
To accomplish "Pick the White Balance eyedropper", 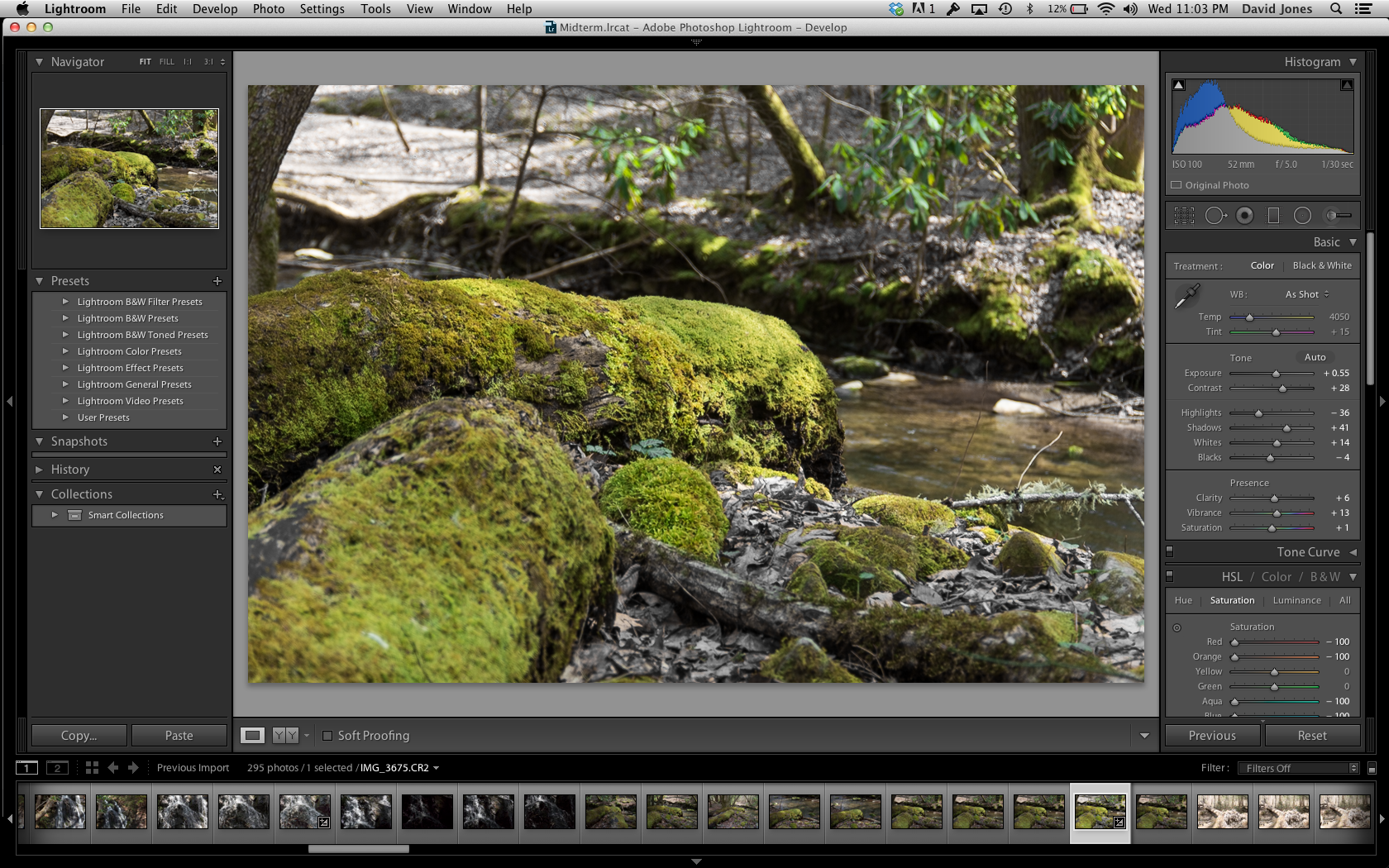I will pos(1187,296).
